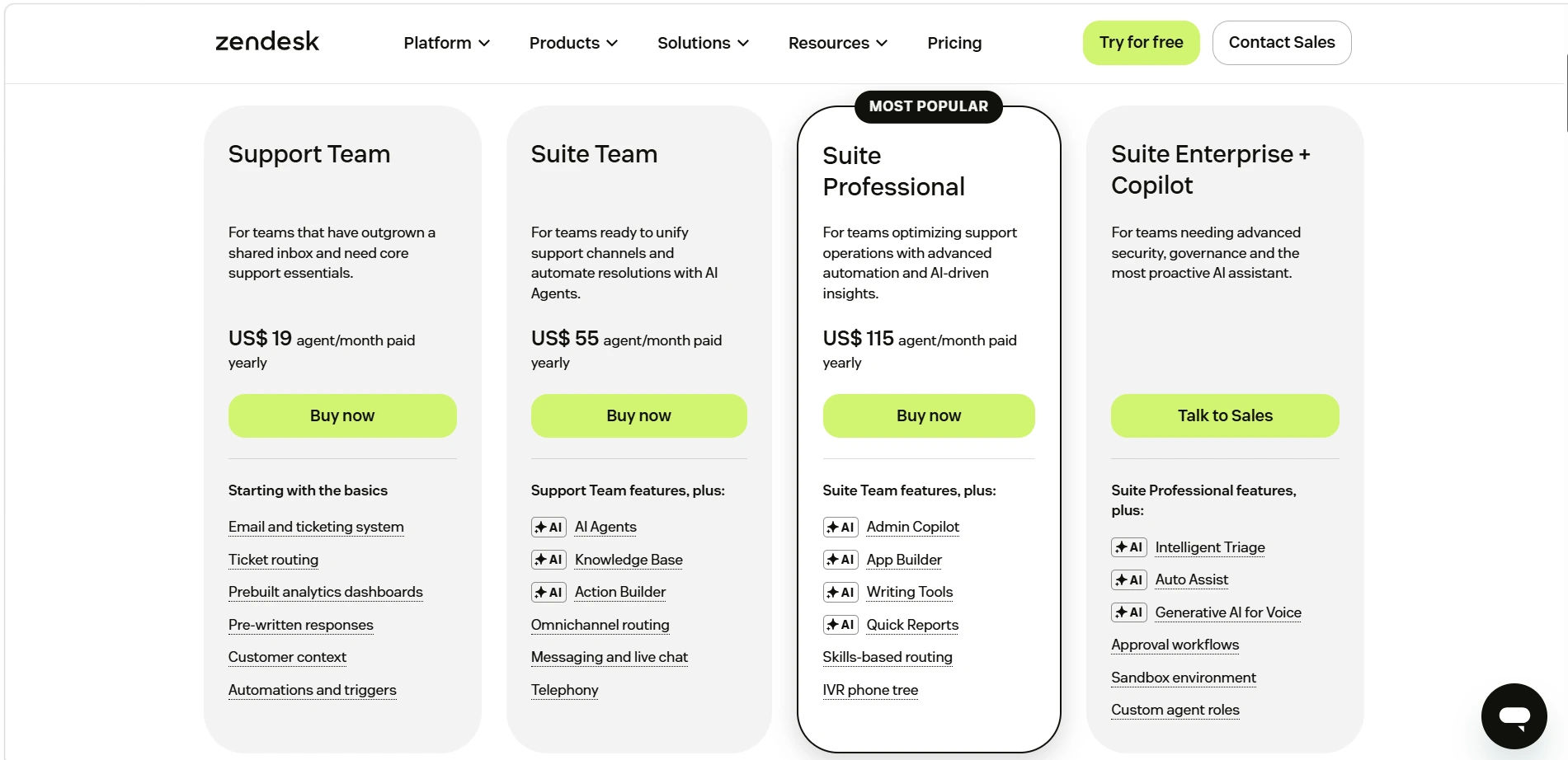Open Quick Reports feature link
The width and height of the screenshot is (1568, 760).
point(912,625)
